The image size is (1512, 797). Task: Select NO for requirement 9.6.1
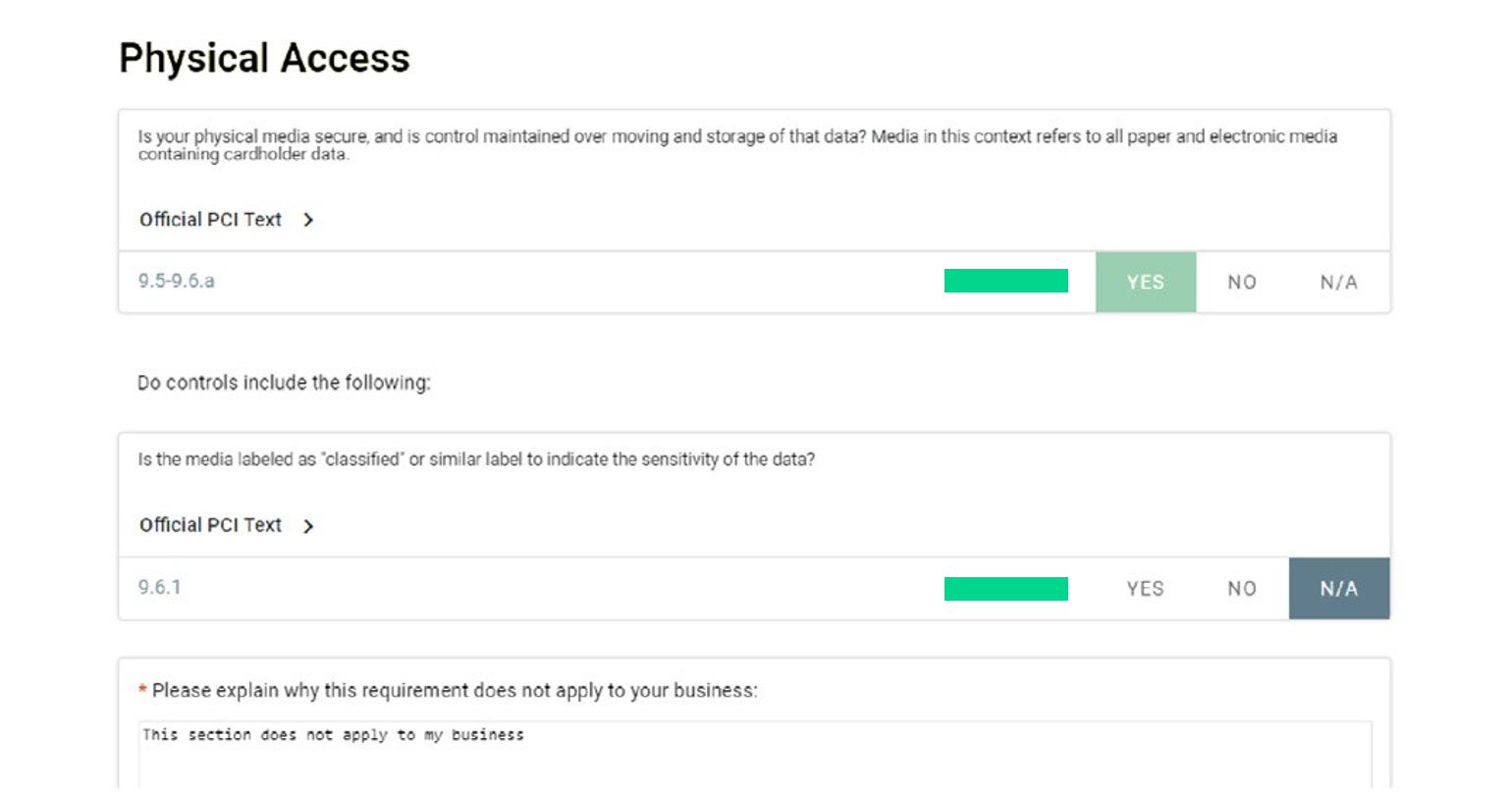click(x=1241, y=588)
